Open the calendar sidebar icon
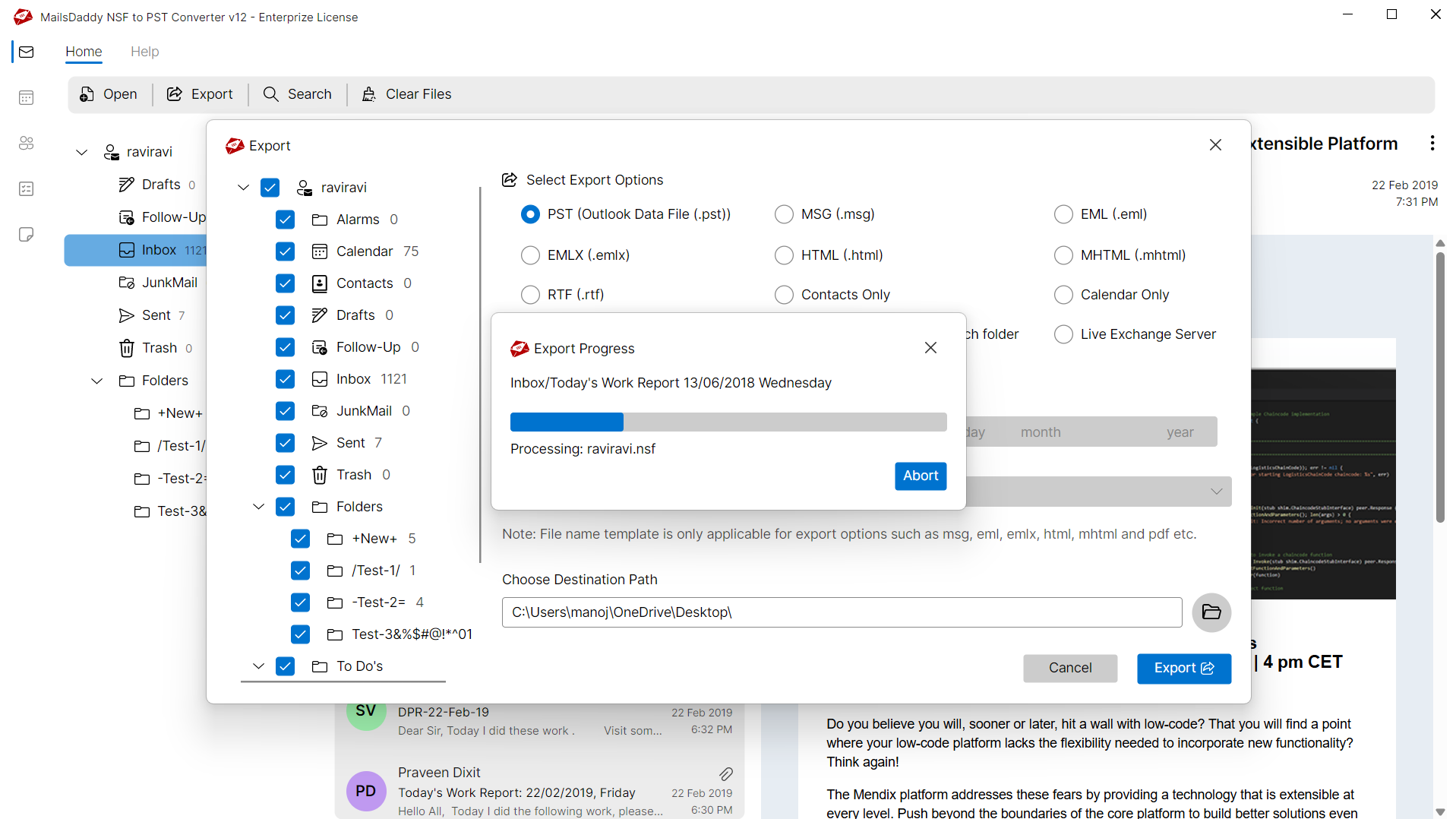 pos(27,97)
